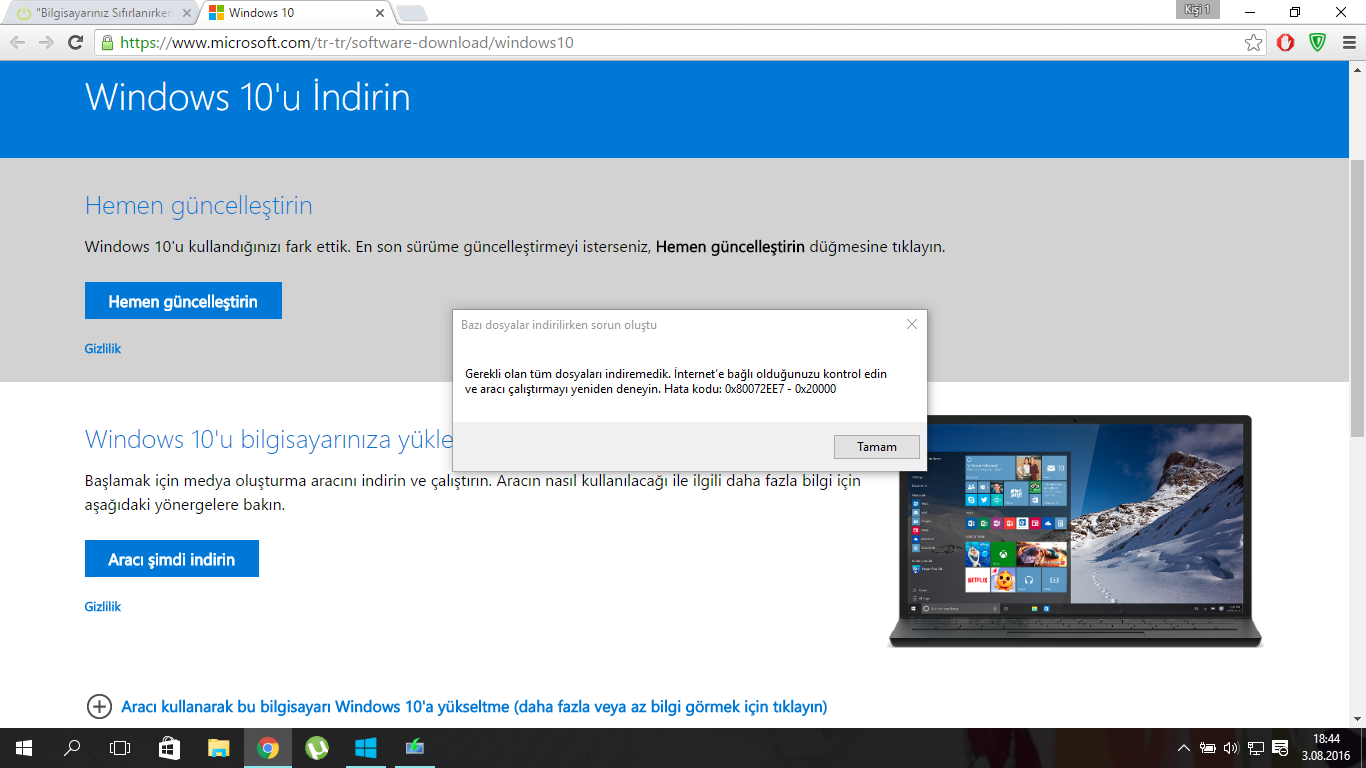Select the Windows 10 browser tab
The height and width of the screenshot is (768, 1366).
point(294,13)
